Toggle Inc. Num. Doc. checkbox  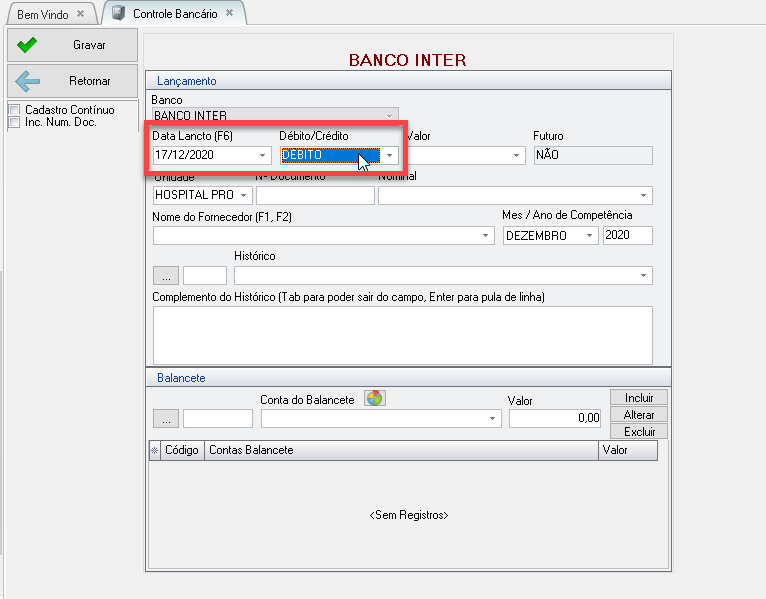[x=15, y=122]
